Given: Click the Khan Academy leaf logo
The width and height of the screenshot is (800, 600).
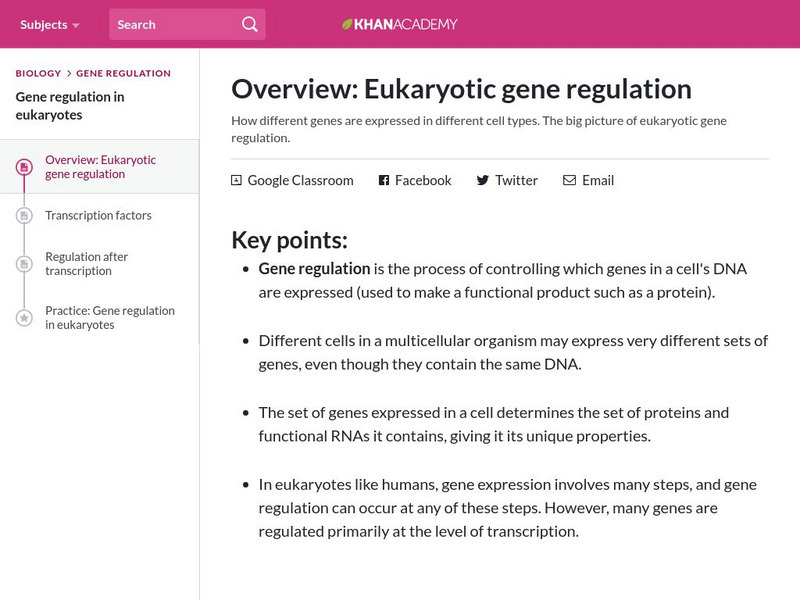Looking at the screenshot, I should [x=348, y=24].
